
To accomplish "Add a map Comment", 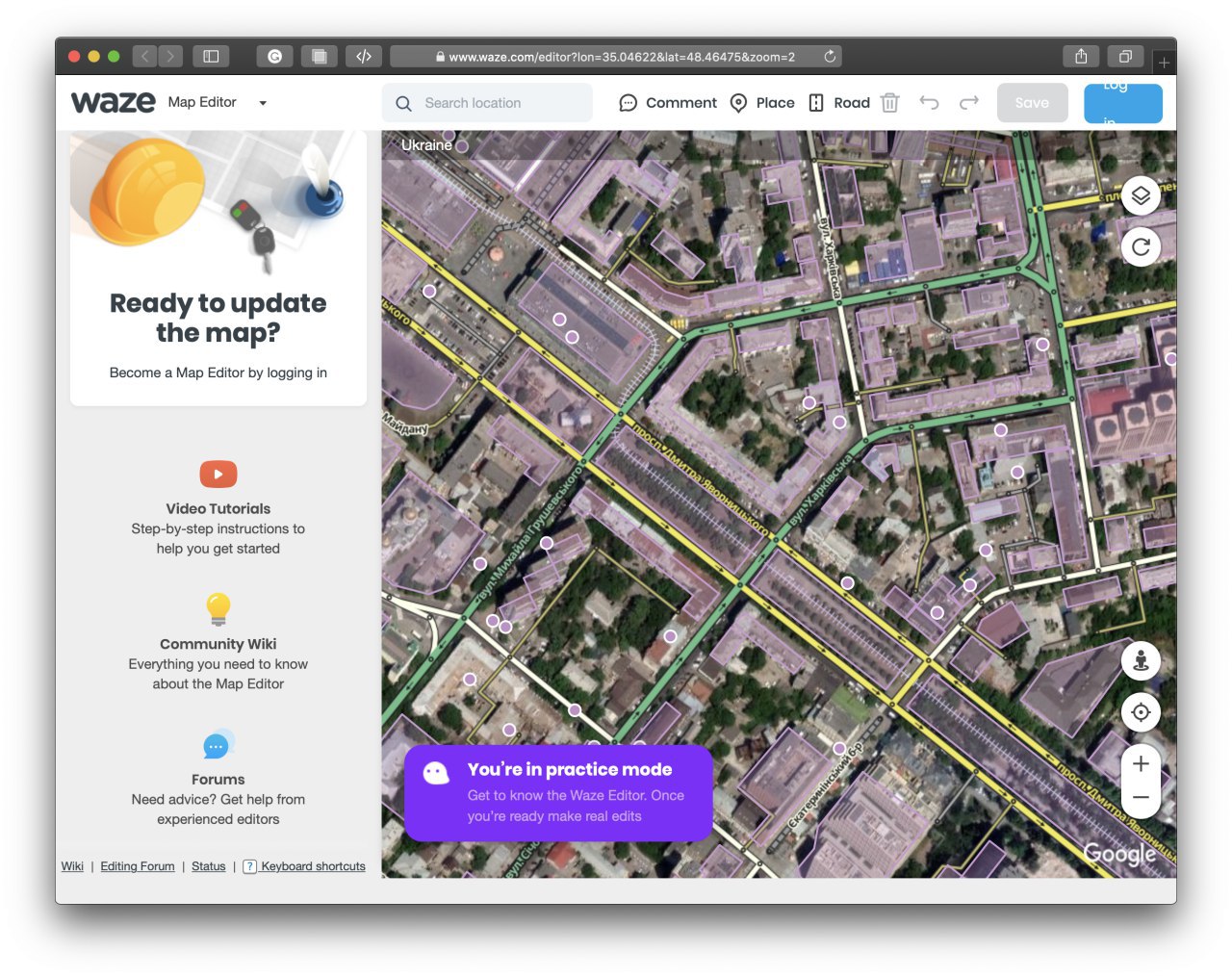I will click(x=667, y=103).
